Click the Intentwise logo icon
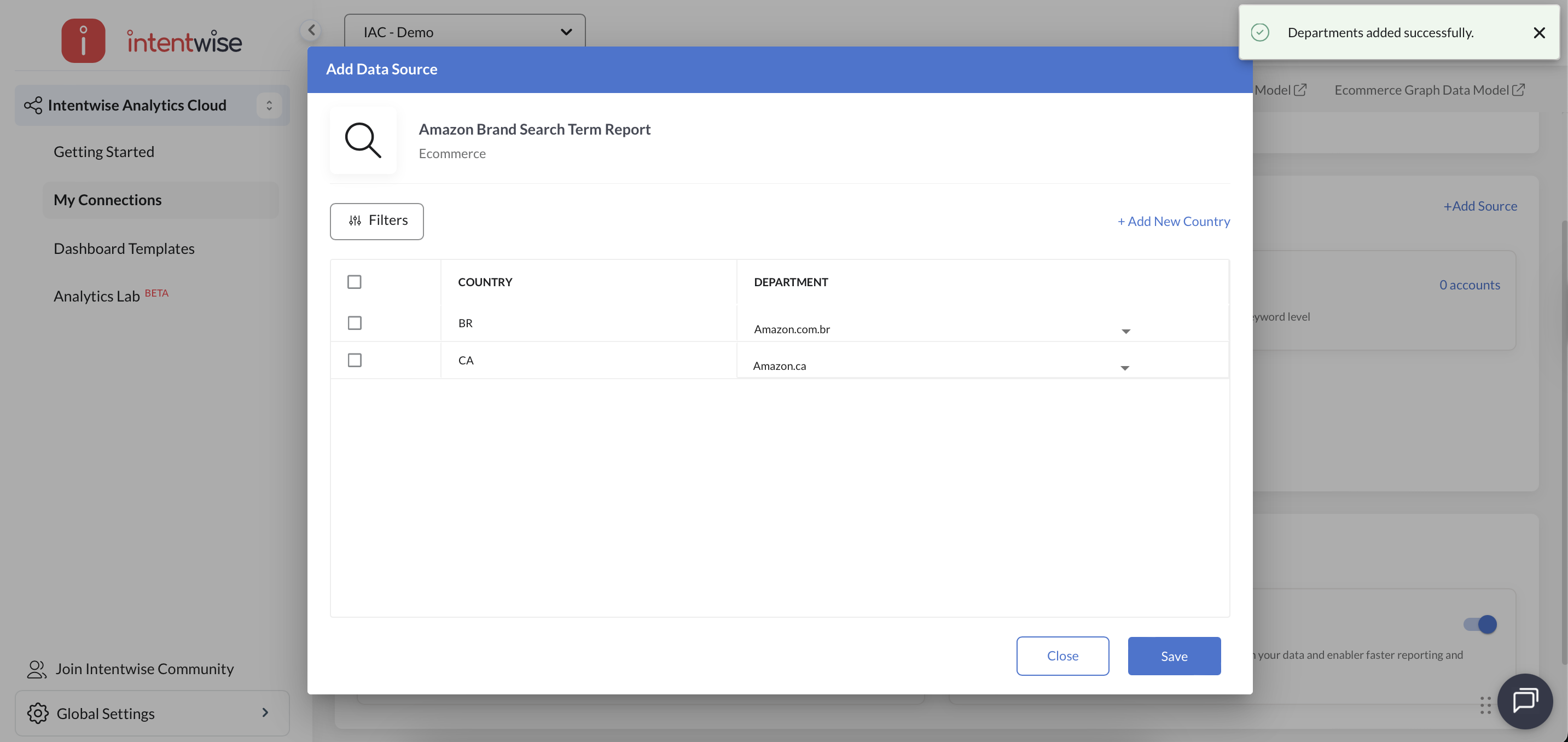The width and height of the screenshot is (1568, 742). (x=83, y=41)
